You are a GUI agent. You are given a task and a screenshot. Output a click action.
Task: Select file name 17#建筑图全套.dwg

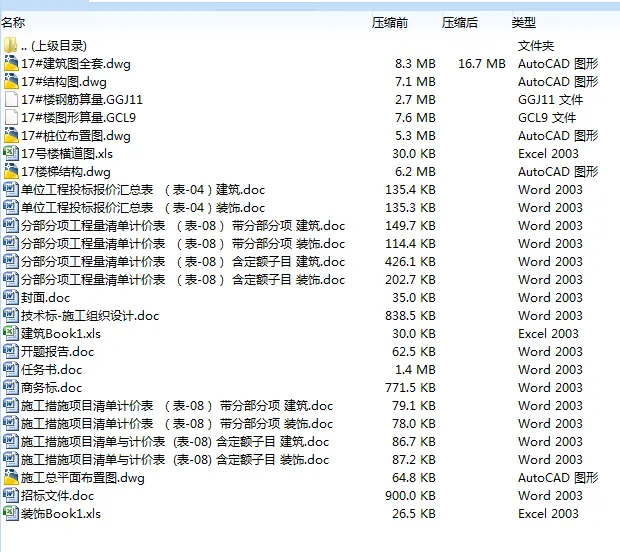[x=76, y=64]
